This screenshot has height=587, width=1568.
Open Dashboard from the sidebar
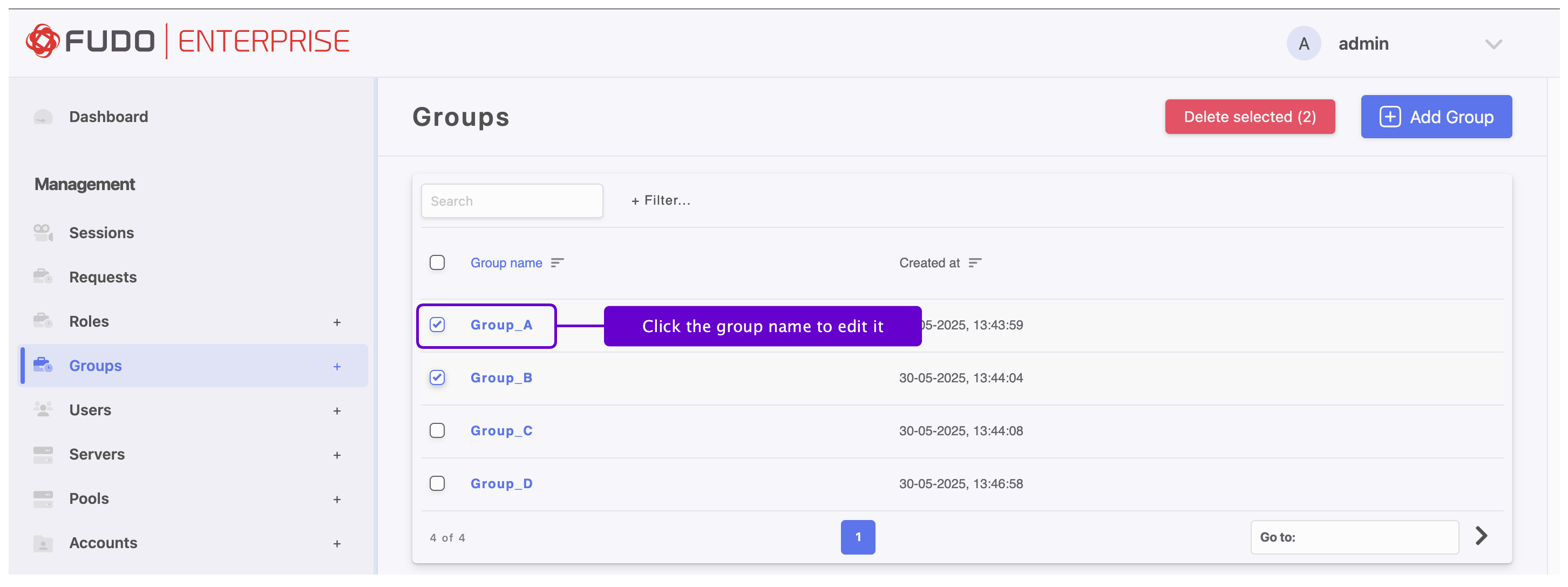pos(108,116)
